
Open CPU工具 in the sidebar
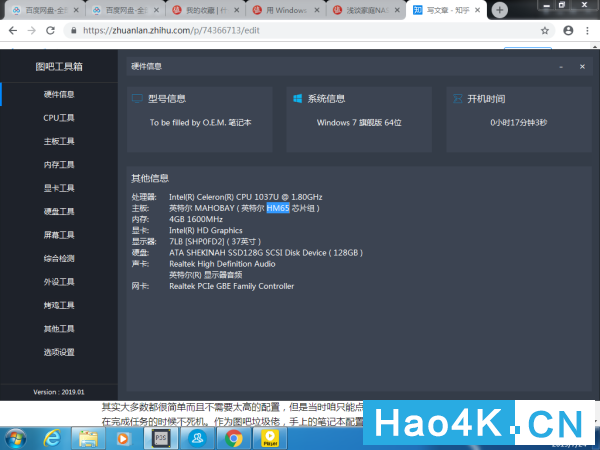click(59, 118)
